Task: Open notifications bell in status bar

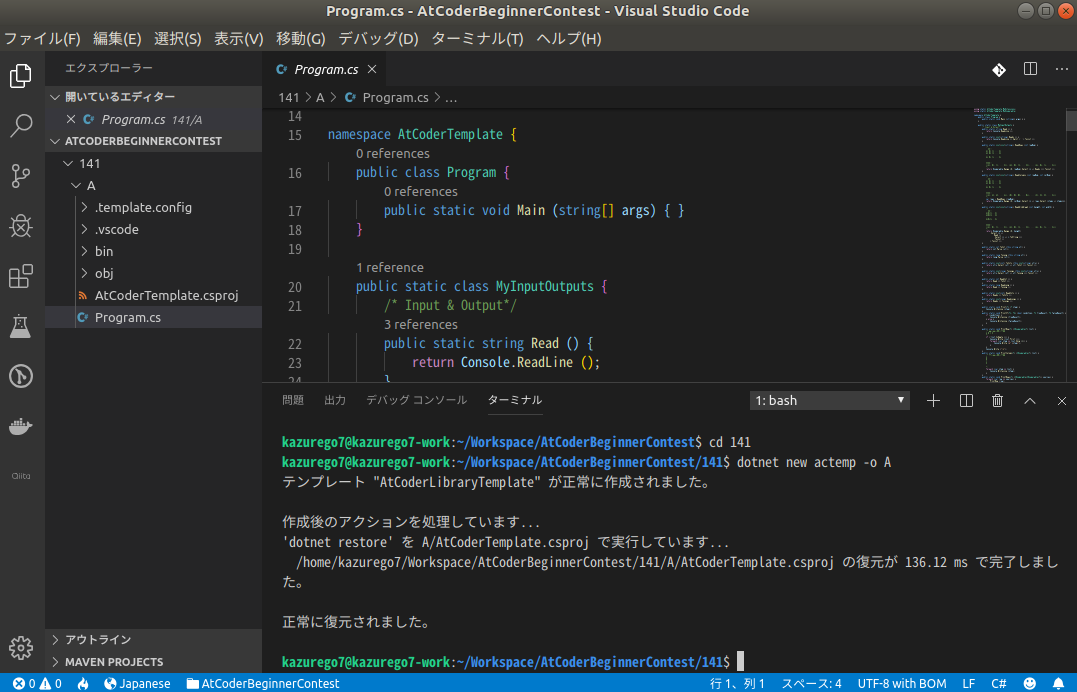Action: coord(1058,684)
